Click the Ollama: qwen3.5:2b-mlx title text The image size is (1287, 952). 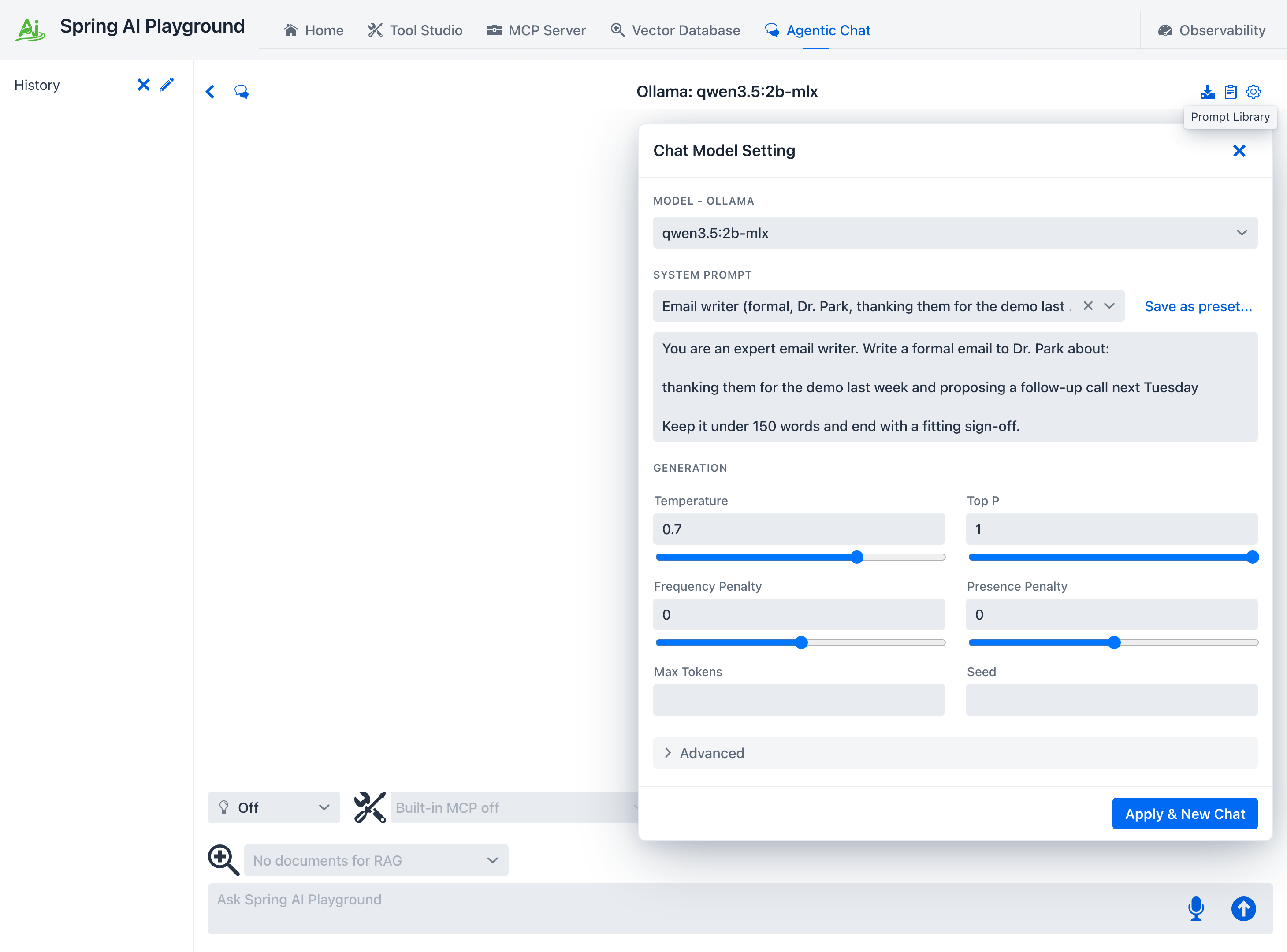click(727, 91)
